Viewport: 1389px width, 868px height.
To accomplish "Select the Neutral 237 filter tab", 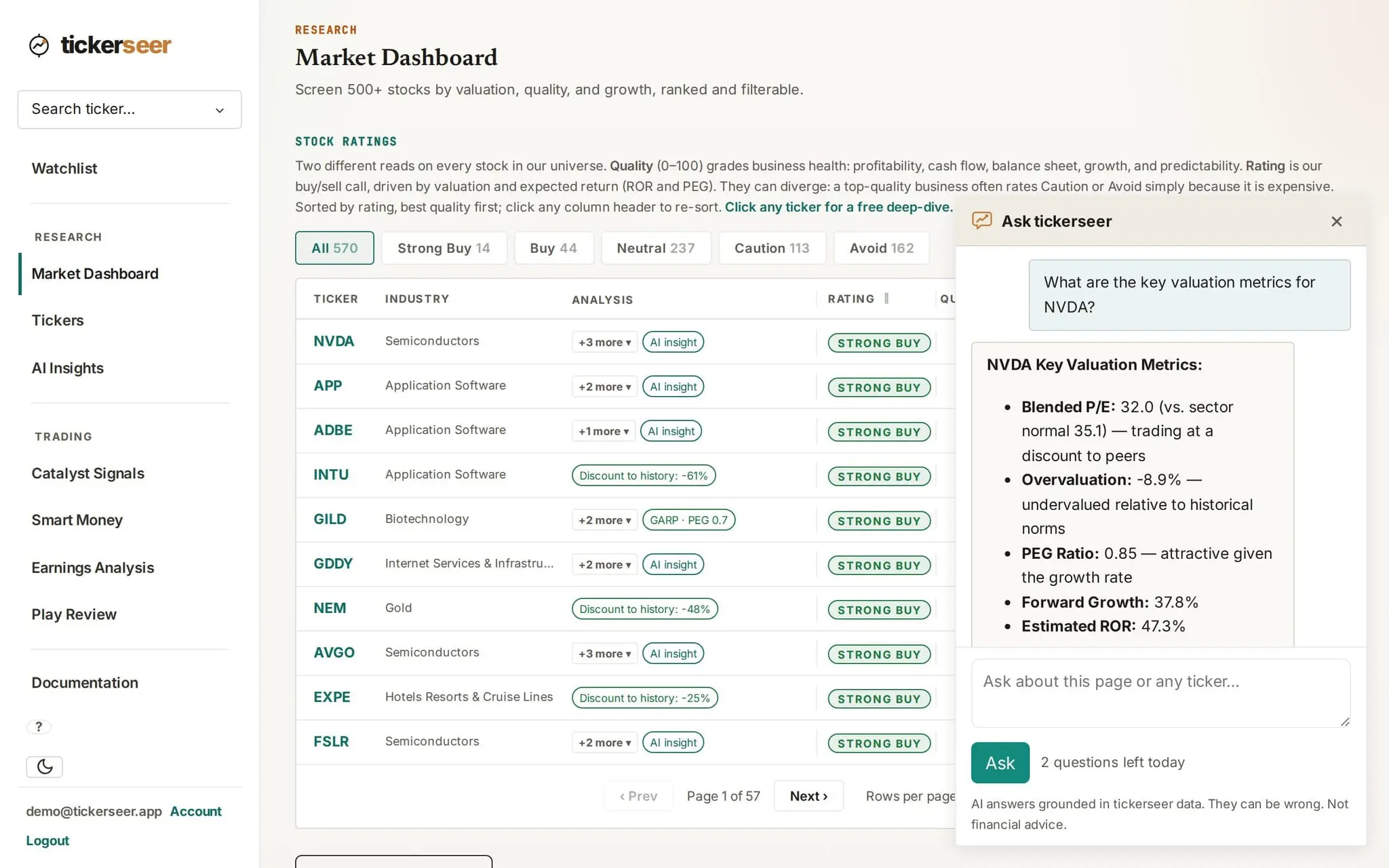I will tap(656, 248).
